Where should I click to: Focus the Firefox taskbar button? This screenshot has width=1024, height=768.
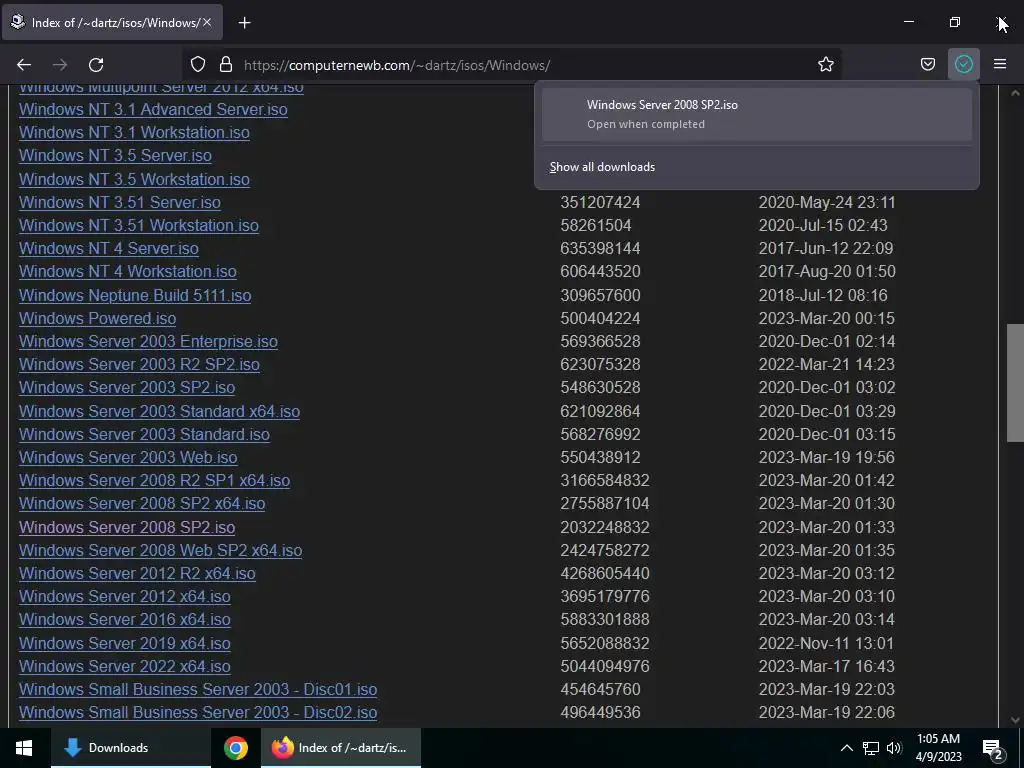coord(340,748)
